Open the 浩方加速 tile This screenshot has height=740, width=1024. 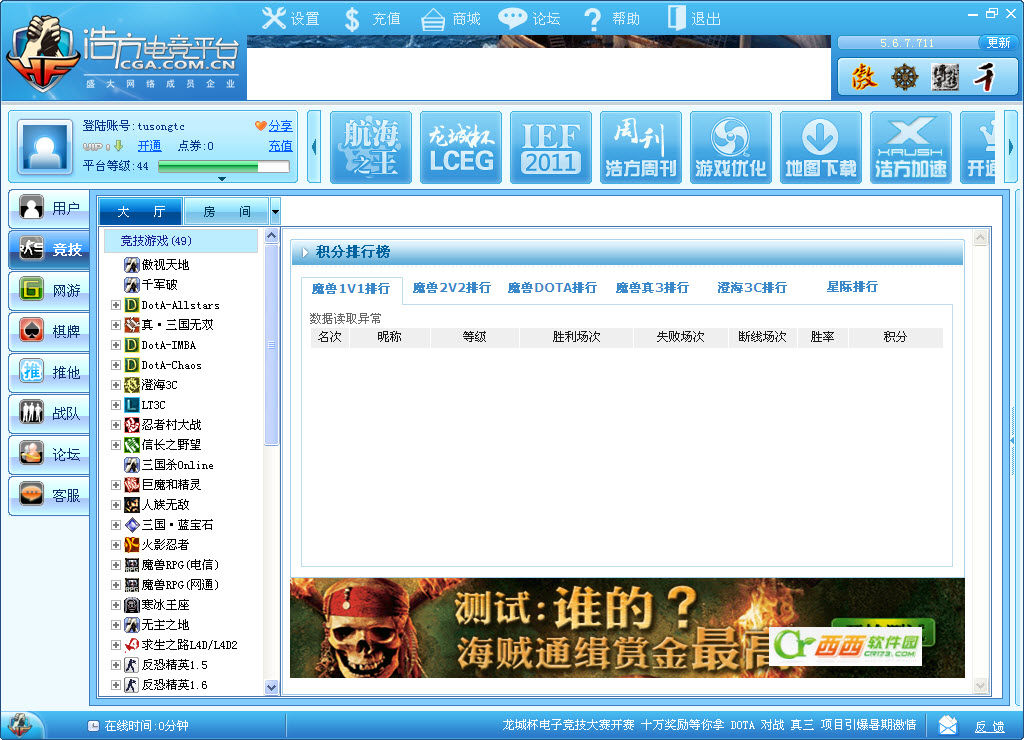coord(911,148)
